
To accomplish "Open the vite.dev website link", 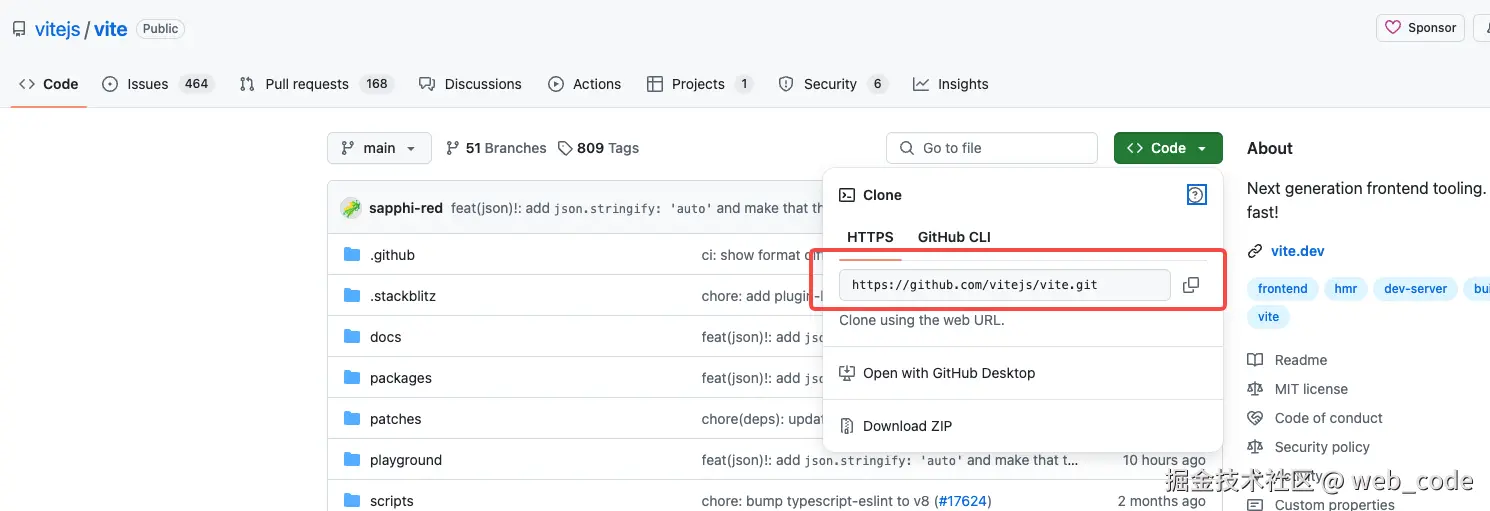I will 1297,251.
